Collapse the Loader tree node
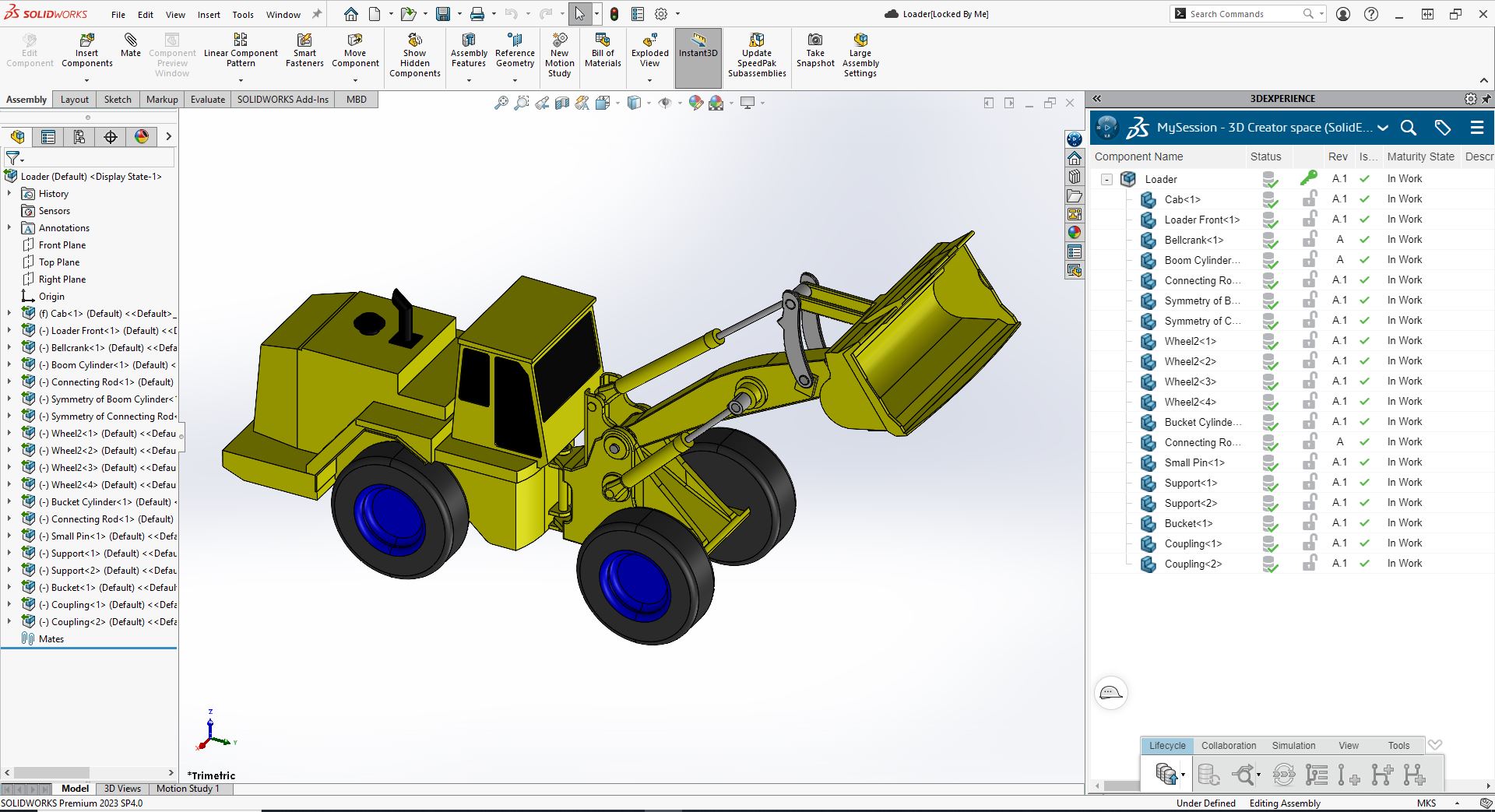Image resolution: width=1495 pixels, height=812 pixels. [1106, 179]
